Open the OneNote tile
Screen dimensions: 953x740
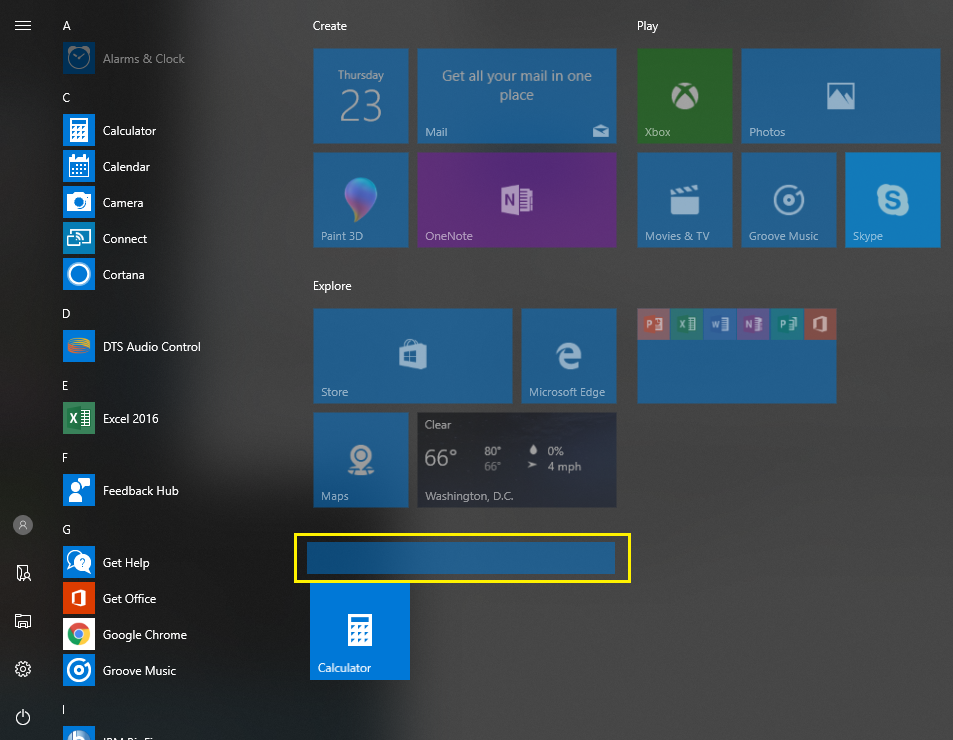517,200
